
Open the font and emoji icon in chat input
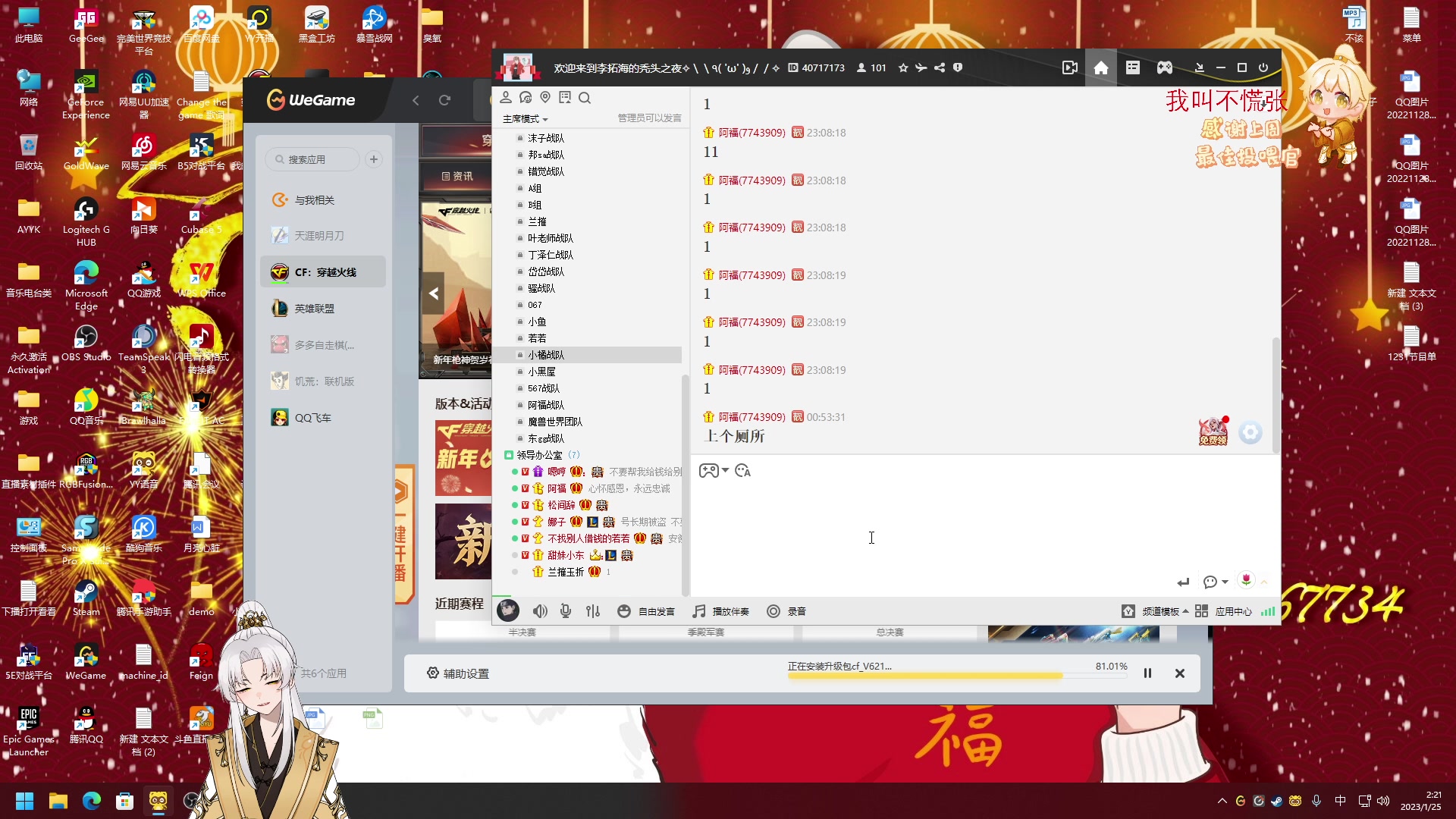pyautogui.click(x=742, y=471)
